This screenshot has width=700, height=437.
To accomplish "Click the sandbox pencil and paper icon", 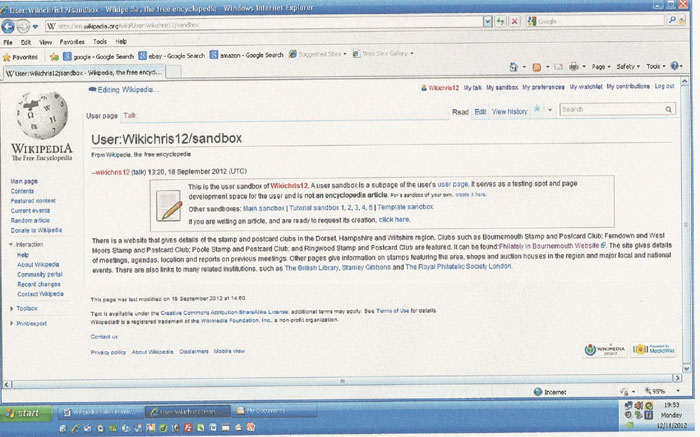I will (x=169, y=206).
